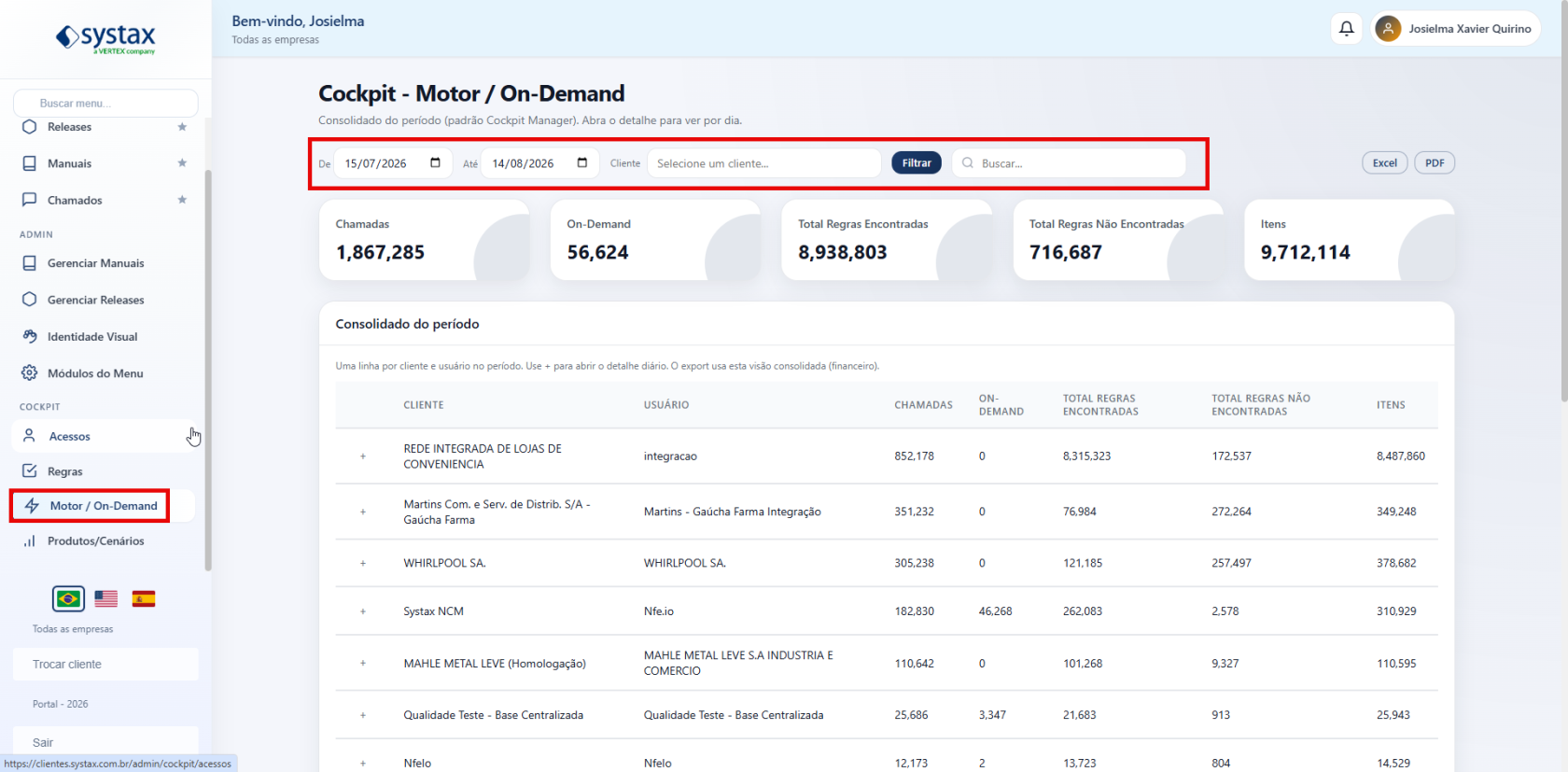1568x772 pixels.
Task: Click the Manuais book icon
Action: coord(29,163)
